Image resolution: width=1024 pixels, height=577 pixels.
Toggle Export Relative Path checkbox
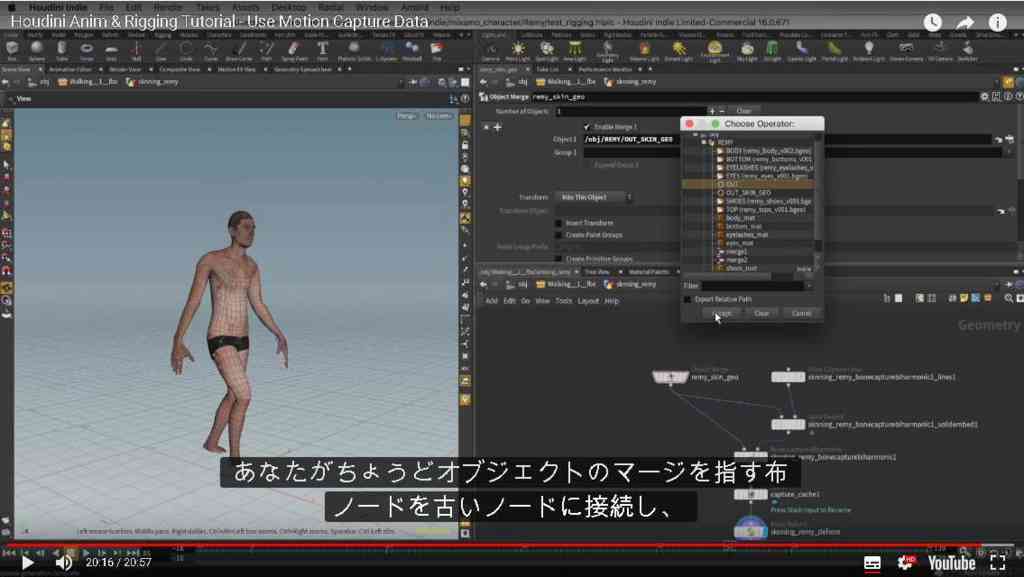pyautogui.click(x=687, y=300)
